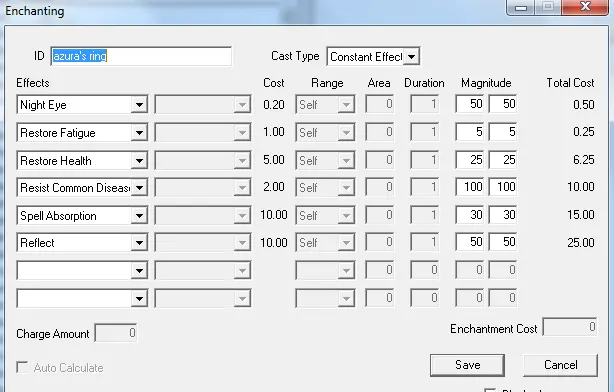
Task: Click the Enchantment Cost field
Action: [x=570, y=327]
